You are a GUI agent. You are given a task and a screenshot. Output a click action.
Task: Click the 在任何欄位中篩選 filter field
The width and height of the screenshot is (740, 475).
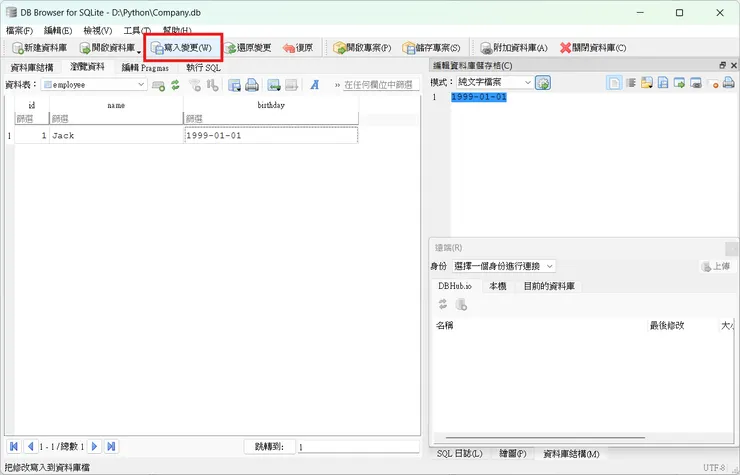tap(381, 85)
